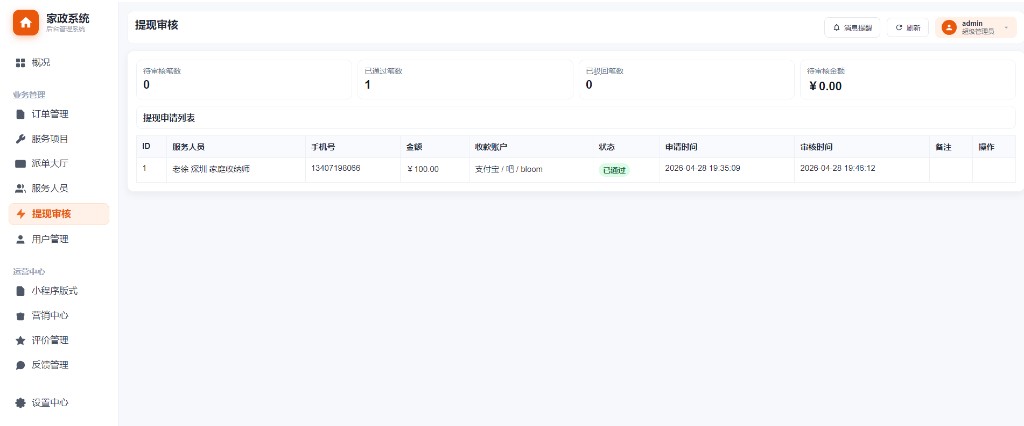Click the green 已通过 status badge
The height and width of the screenshot is (426, 1024).
tap(614, 170)
